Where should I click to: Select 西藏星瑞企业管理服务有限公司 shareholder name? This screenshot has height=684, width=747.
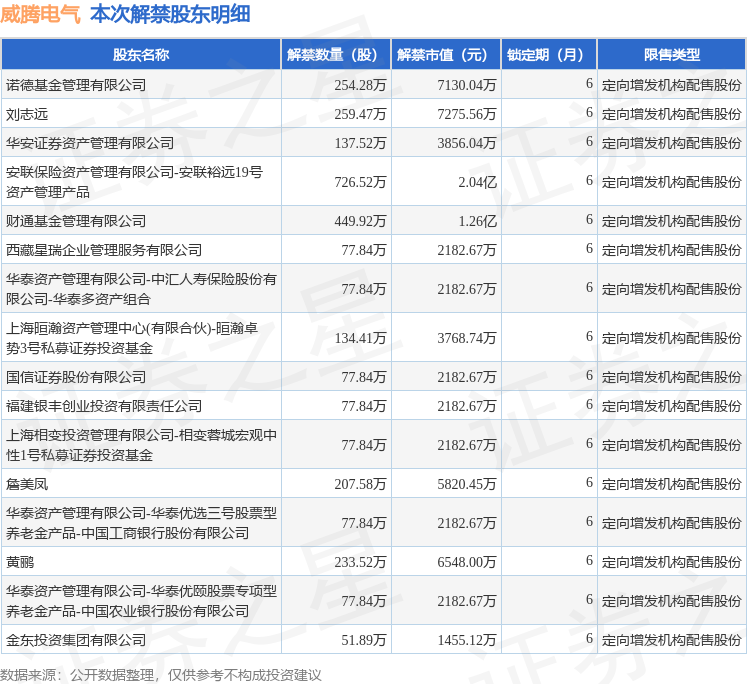click(x=104, y=251)
